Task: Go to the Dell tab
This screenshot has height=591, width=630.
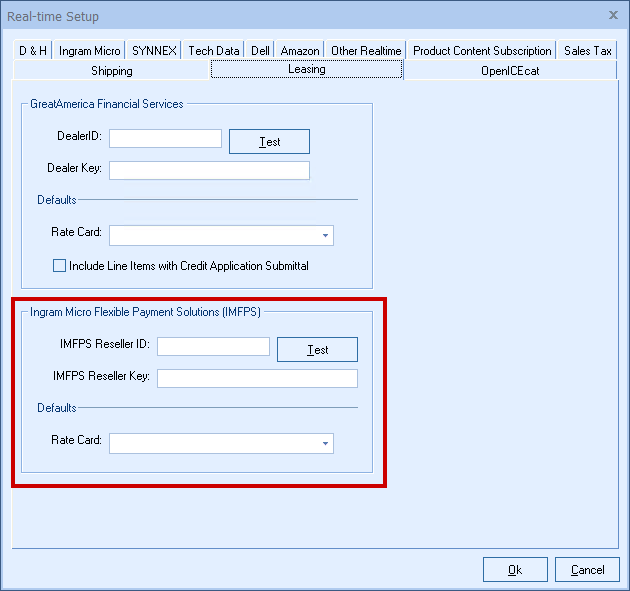Action: point(260,51)
